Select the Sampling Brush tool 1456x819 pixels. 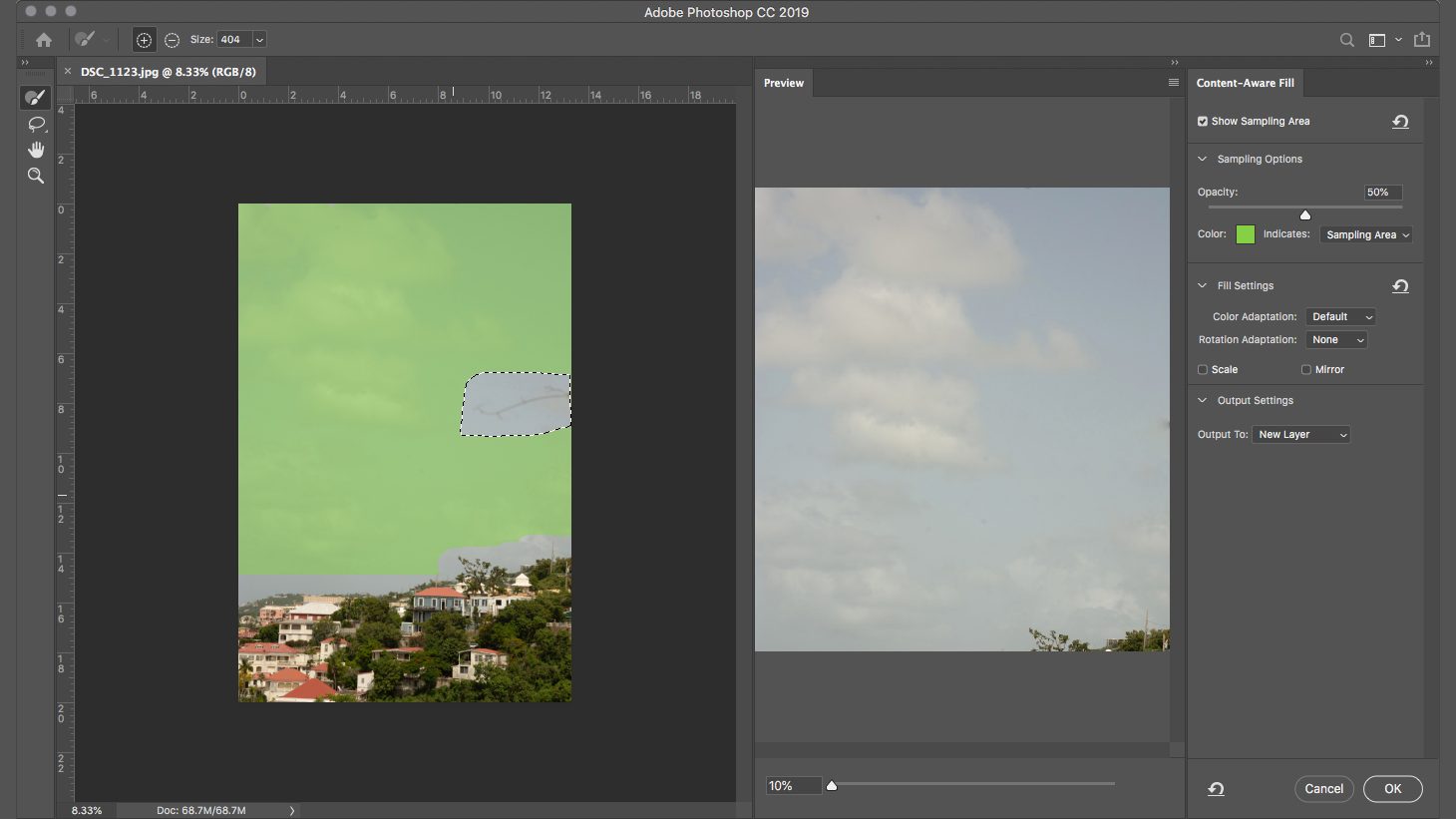click(x=36, y=98)
